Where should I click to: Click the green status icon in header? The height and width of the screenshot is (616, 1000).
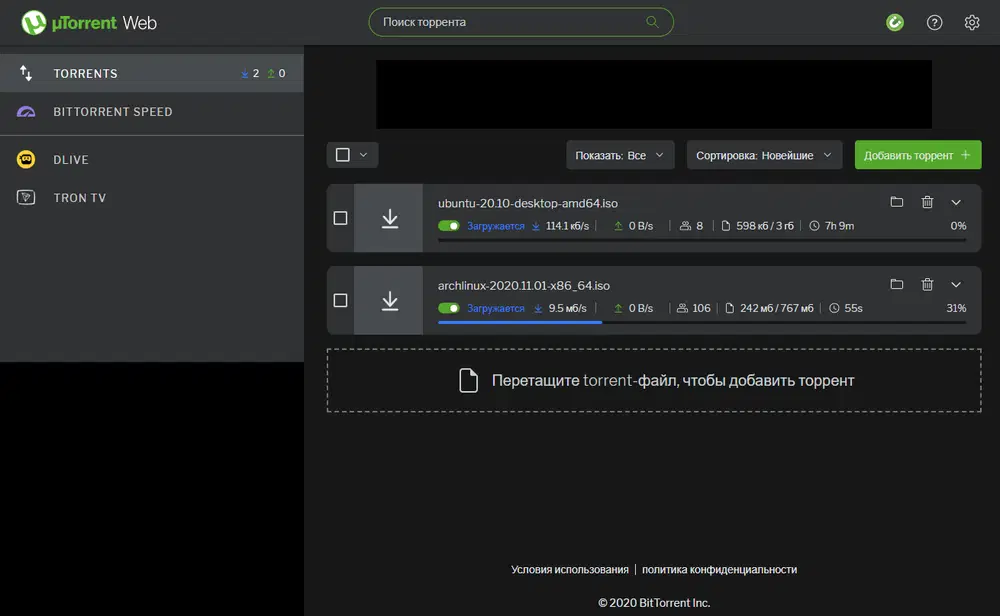pyautogui.click(x=895, y=22)
